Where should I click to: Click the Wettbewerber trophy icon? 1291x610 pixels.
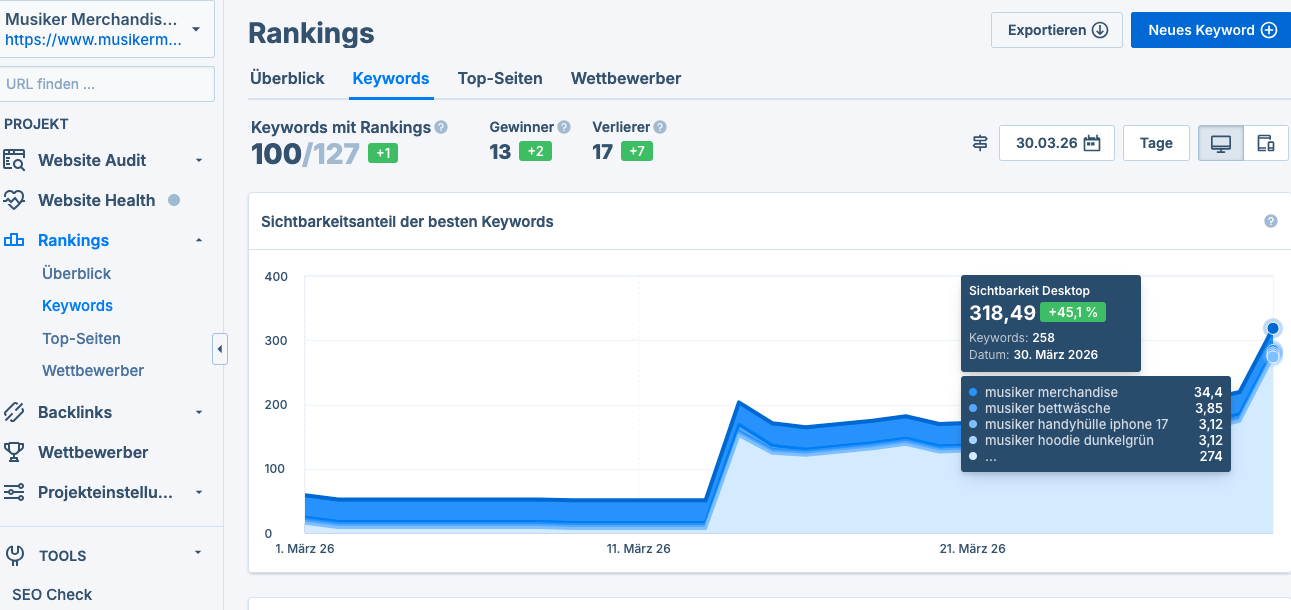pyautogui.click(x=17, y=452)
